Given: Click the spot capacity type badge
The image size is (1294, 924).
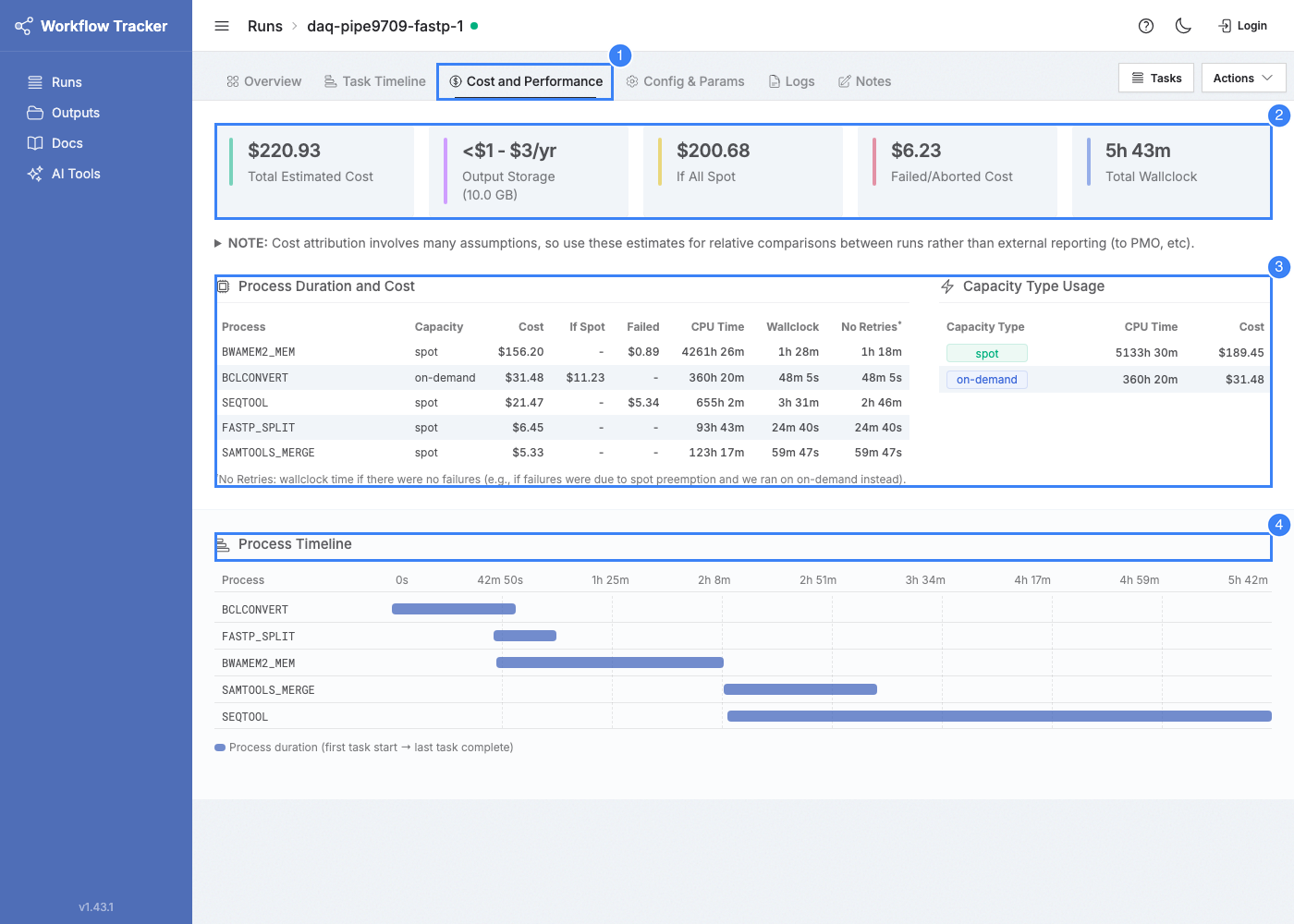Looking at the screenshot, I should point(987,353).
